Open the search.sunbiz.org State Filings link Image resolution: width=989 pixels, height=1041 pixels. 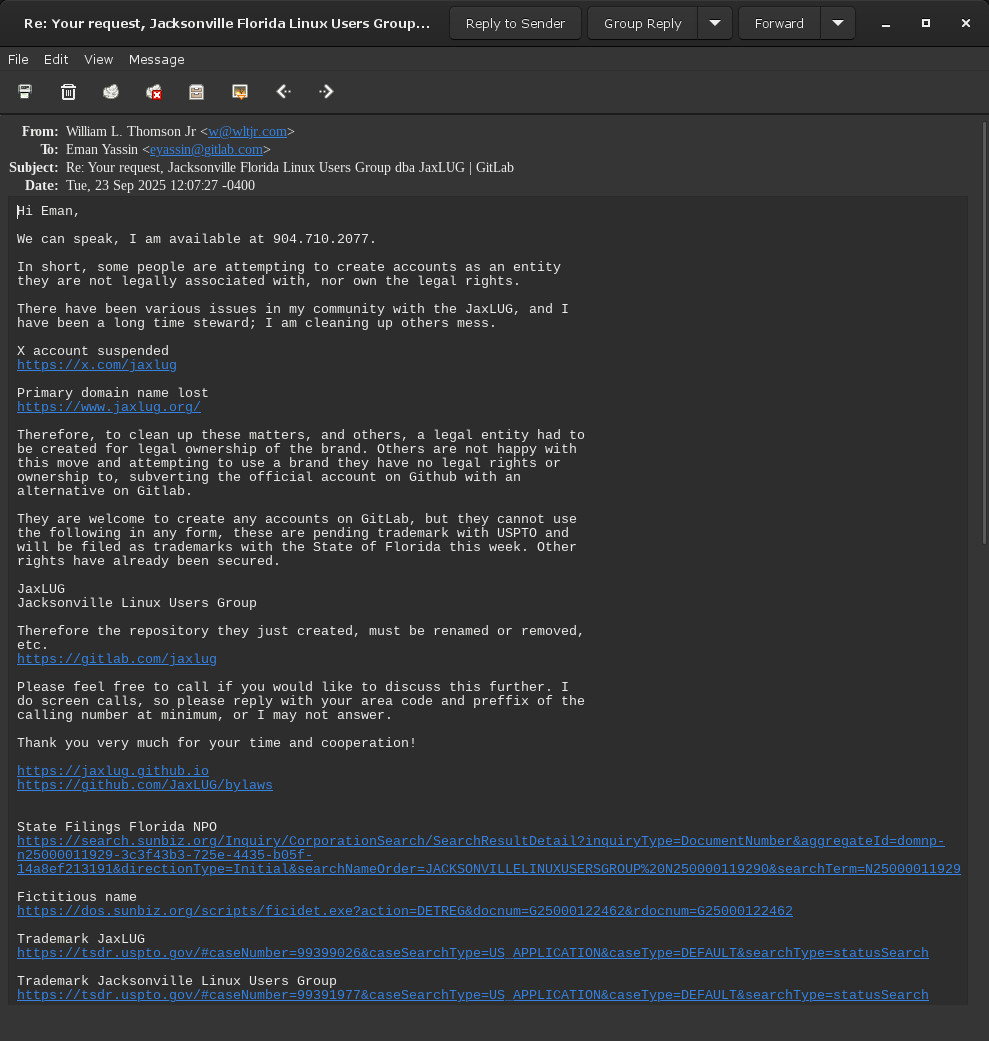pos(489,855)
